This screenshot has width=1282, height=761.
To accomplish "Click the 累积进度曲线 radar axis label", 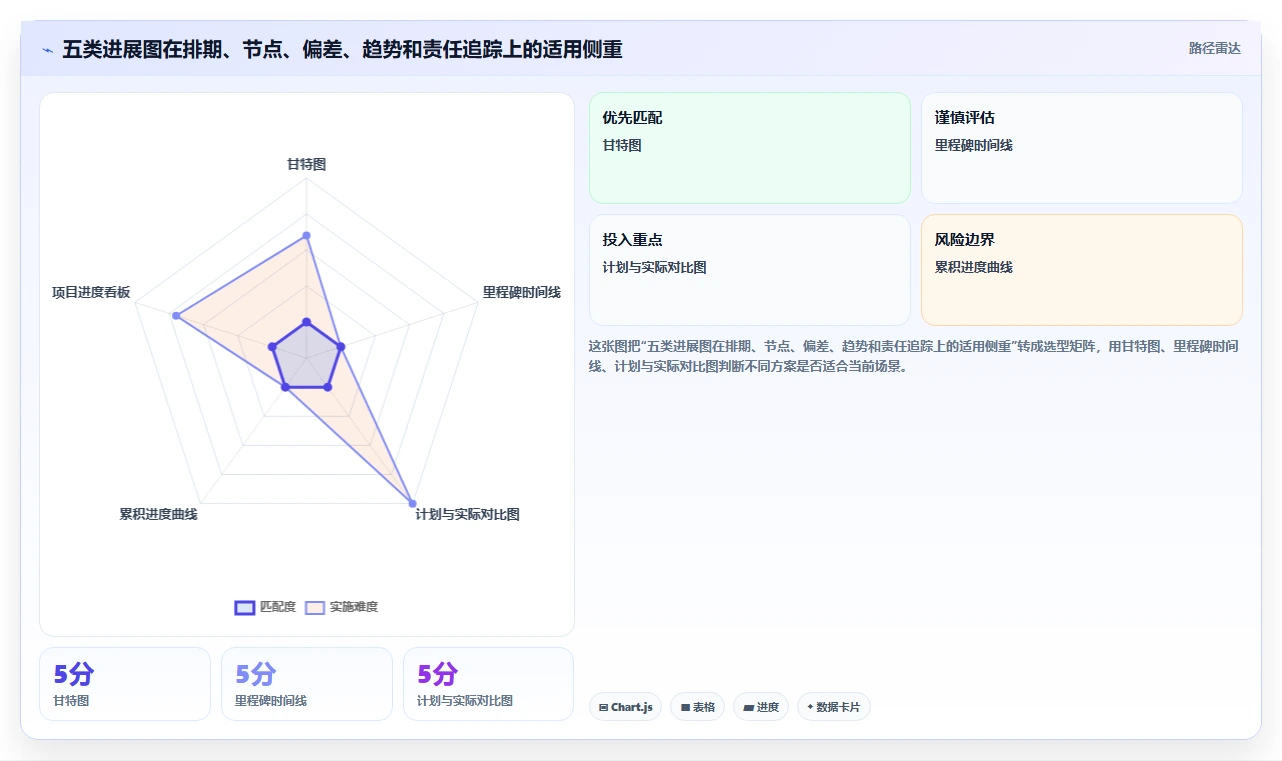I will [x=158, y=514].
